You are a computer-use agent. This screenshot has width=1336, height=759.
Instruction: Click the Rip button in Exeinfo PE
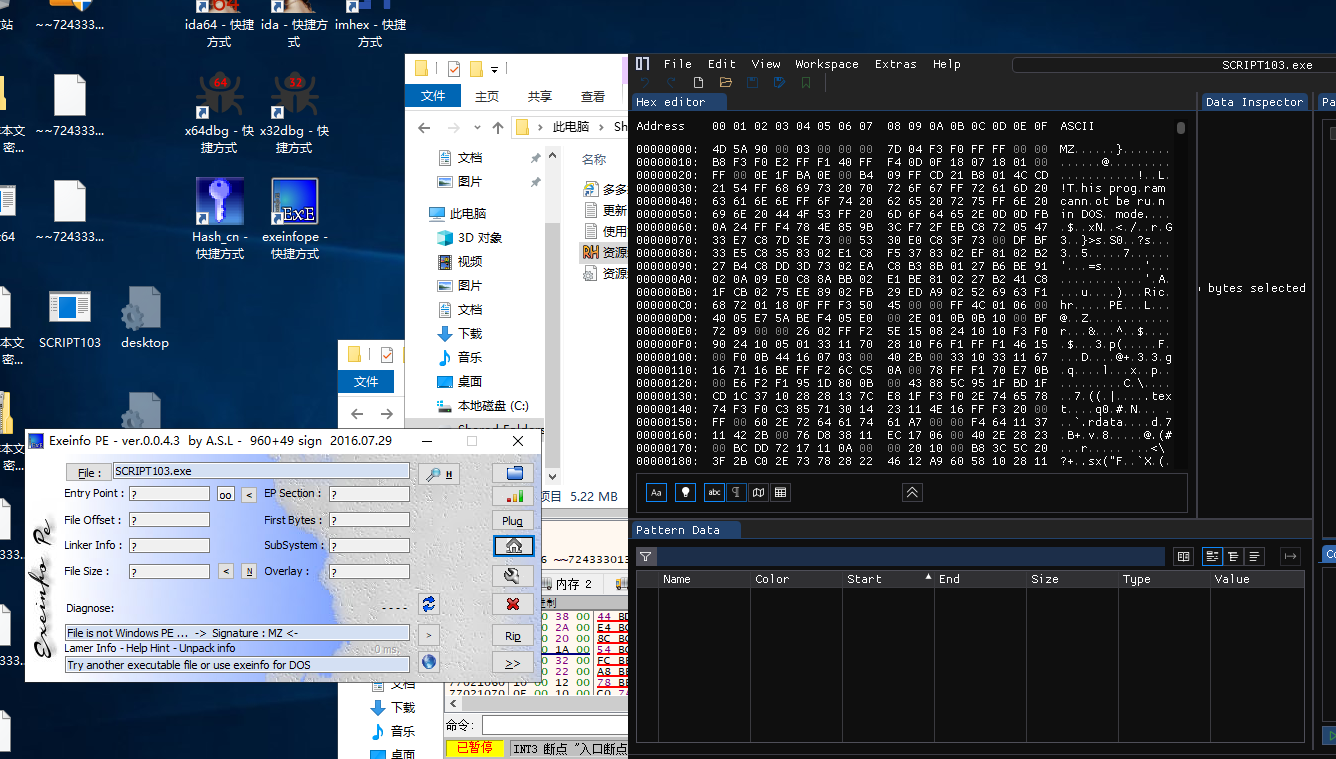(x=513, y=635)
